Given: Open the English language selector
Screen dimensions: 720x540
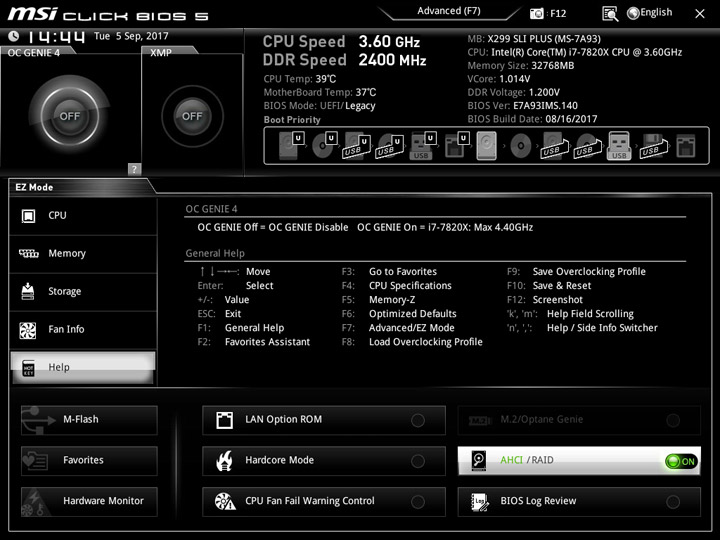Looking at the screenshot, I should (650, 13).
